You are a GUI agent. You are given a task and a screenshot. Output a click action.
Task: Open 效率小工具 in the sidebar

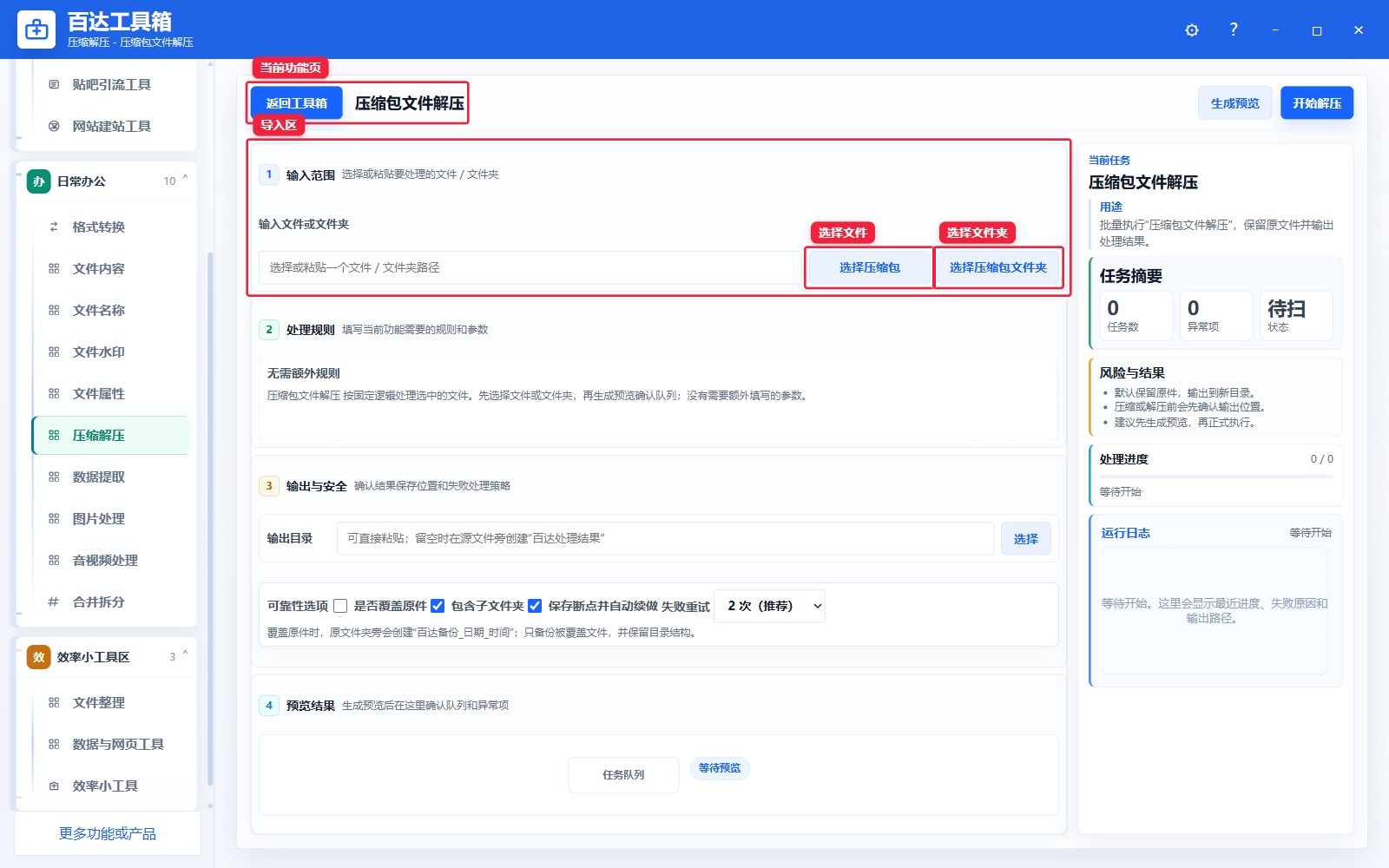pos(111,786)
